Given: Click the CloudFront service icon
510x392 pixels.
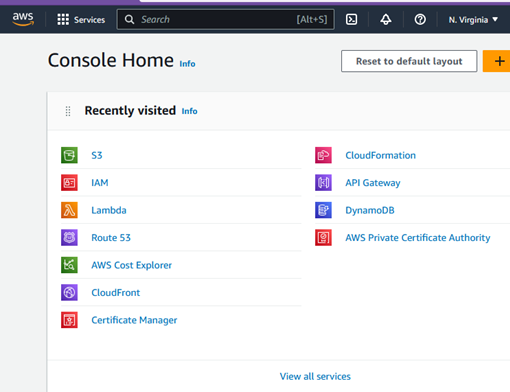Looking at the screenshot, I should tap(69, 292).
